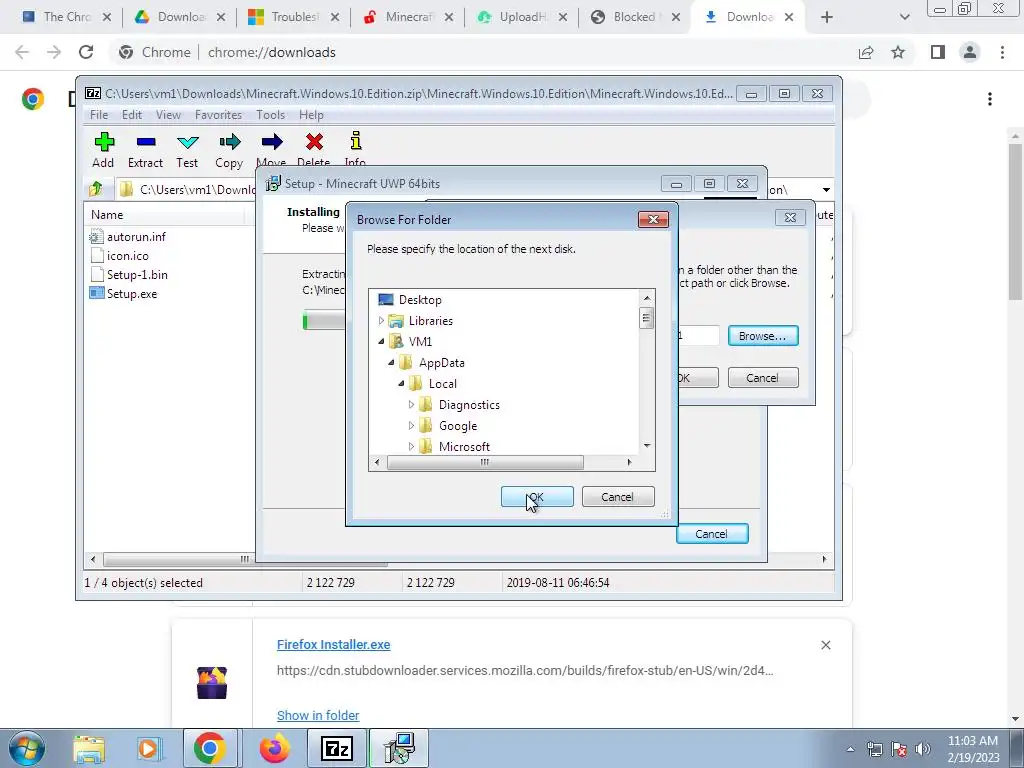Click the folder tree vertical scrollbar thumb
1024x768 pixels.
[646, 318]
